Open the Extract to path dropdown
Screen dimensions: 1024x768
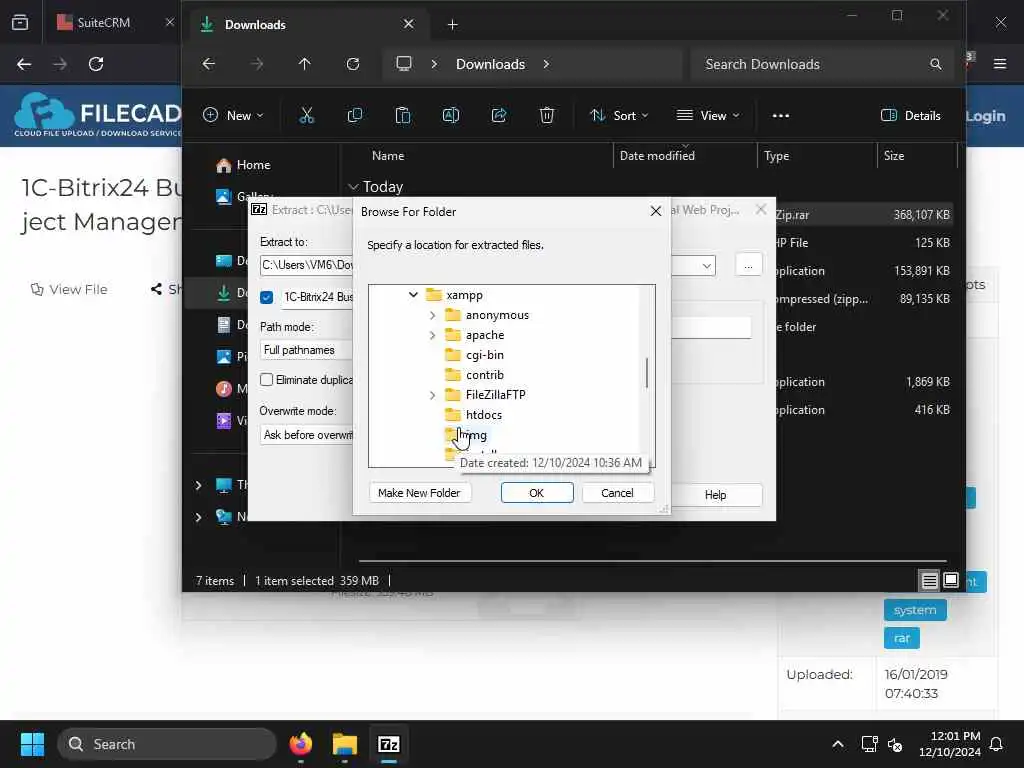707,265
